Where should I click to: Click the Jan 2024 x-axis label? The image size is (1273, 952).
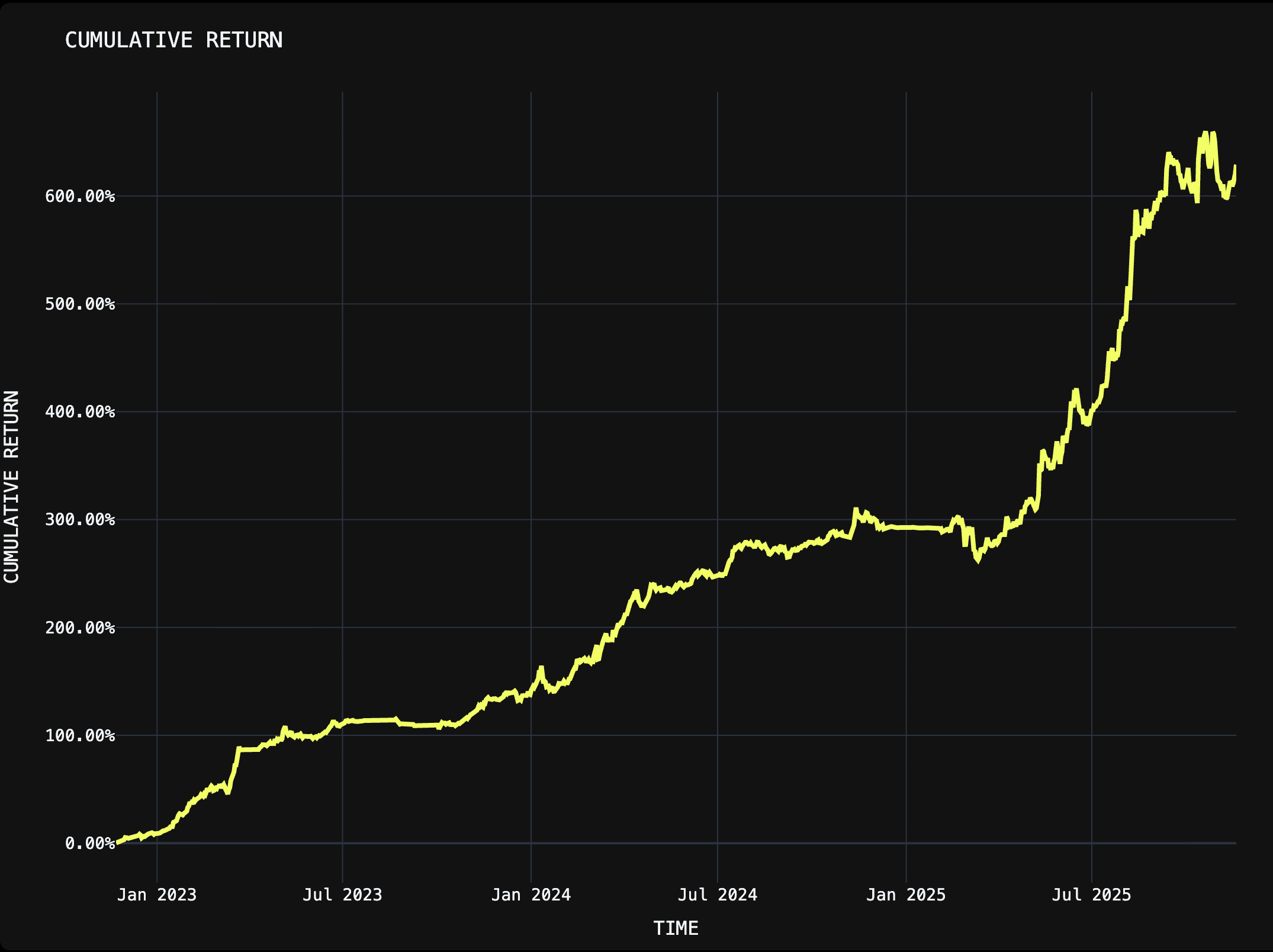531,895
